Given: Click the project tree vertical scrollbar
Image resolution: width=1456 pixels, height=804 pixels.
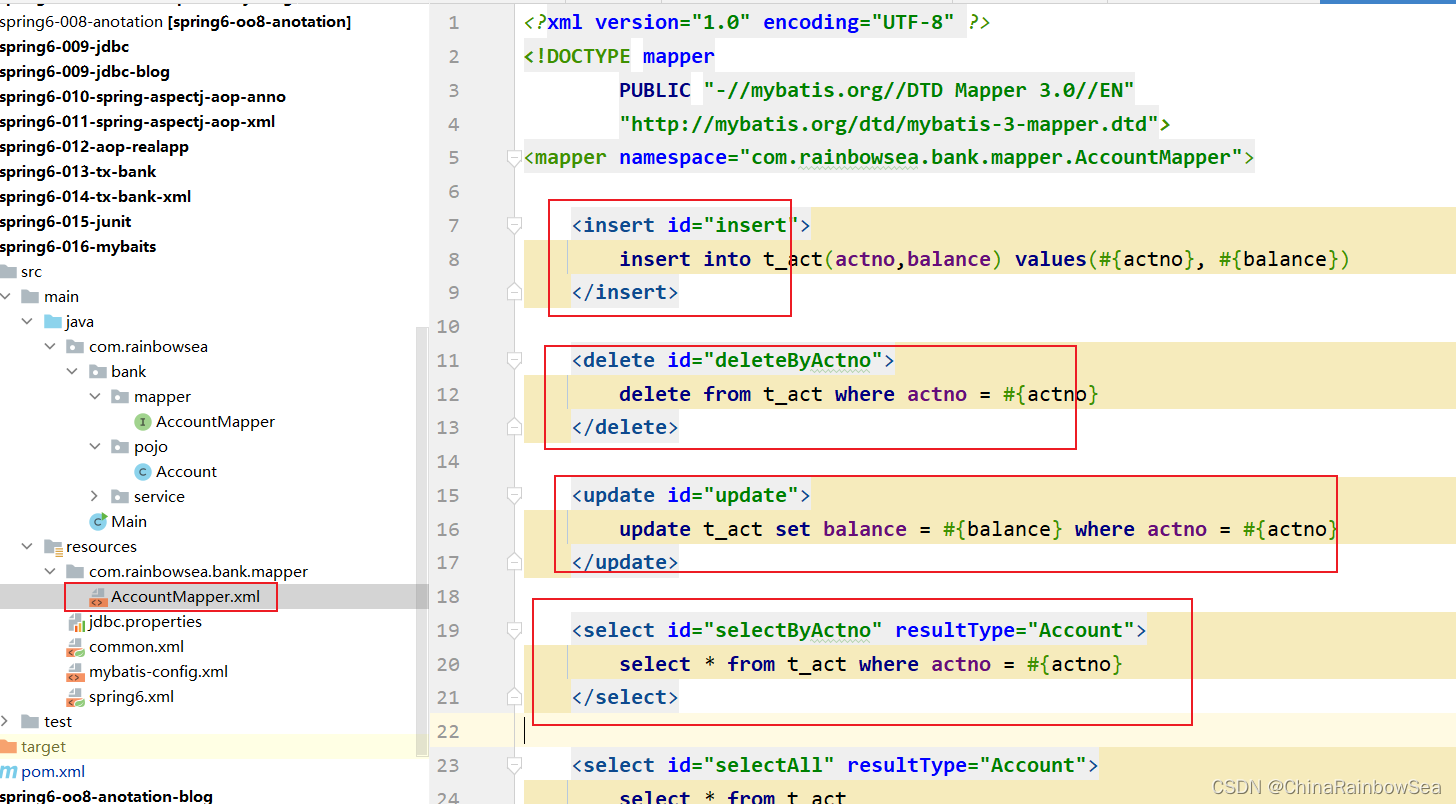Looking at the screenshot, I should click(422, 540).
